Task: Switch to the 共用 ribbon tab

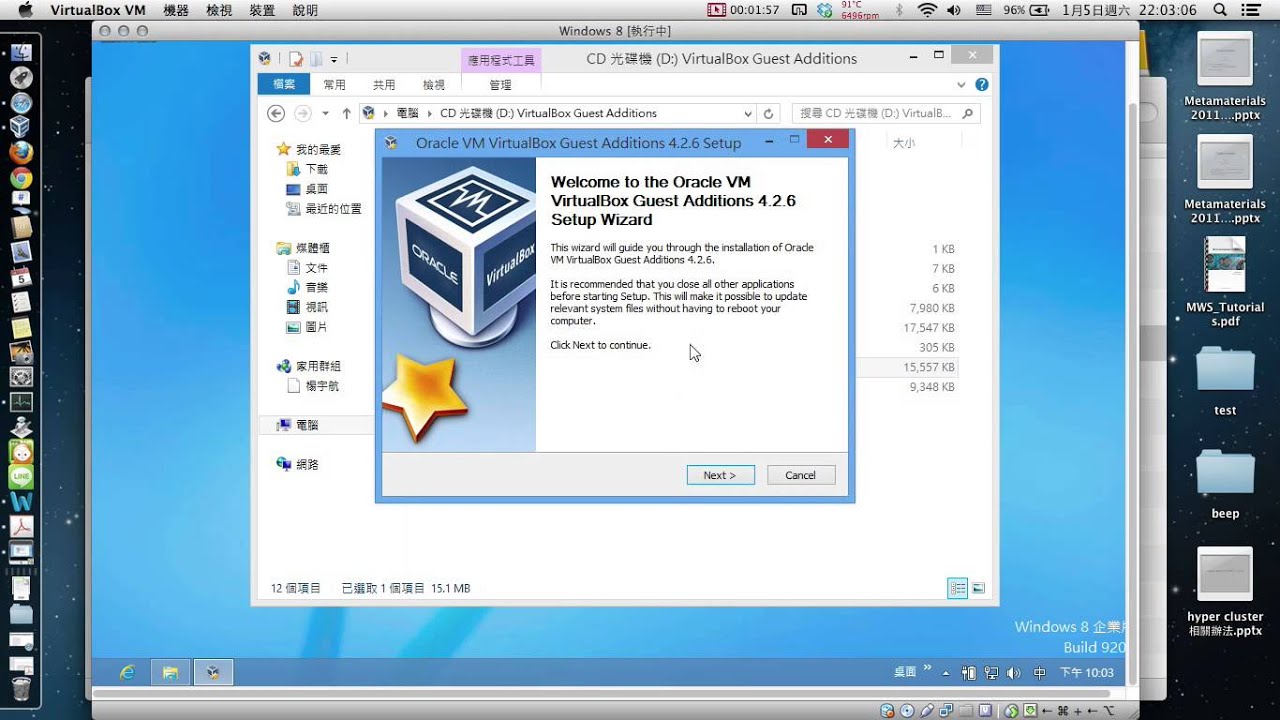Action: pyautogui.click(x=384, y=85)
